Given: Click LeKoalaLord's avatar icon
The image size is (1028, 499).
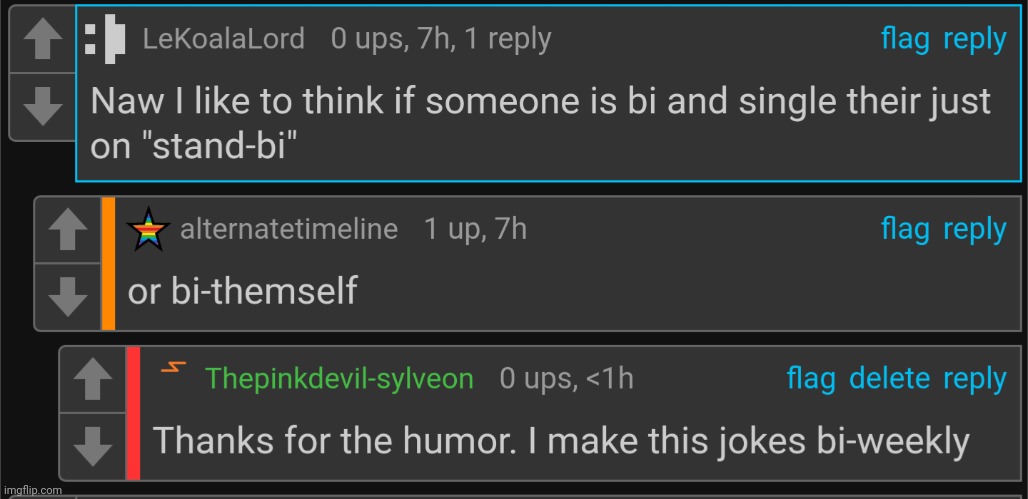Looking at the screenshot, I should [105, 39].
